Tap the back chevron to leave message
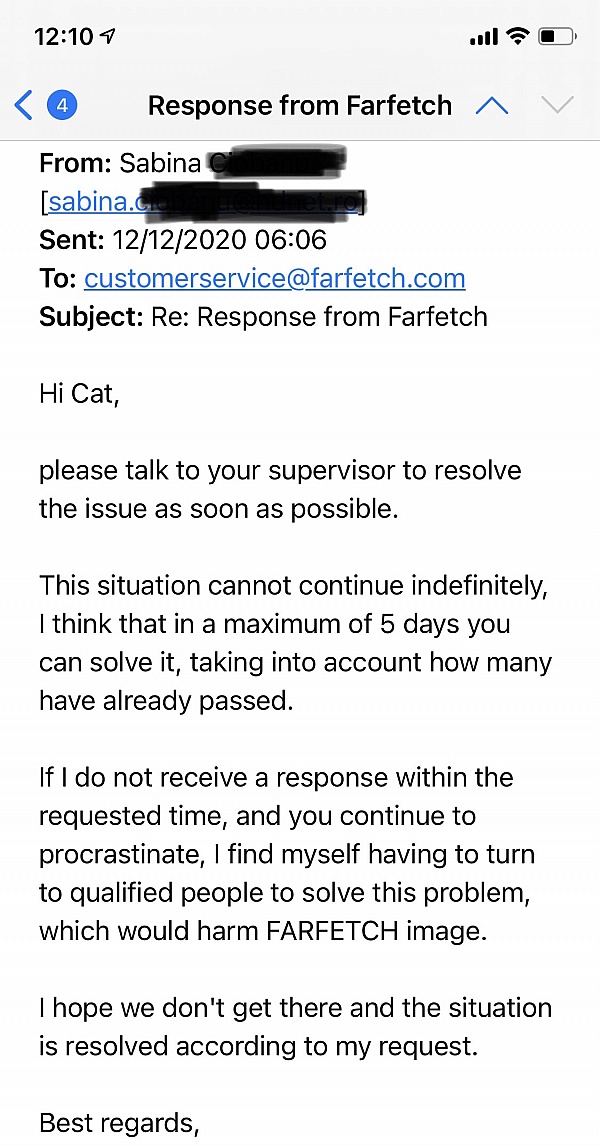This screenshot has height=1147, width=600. pos(24,105)
